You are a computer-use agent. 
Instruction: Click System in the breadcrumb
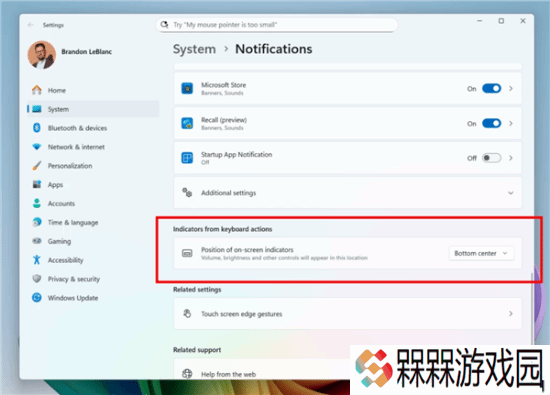click(x=194, y=49)
